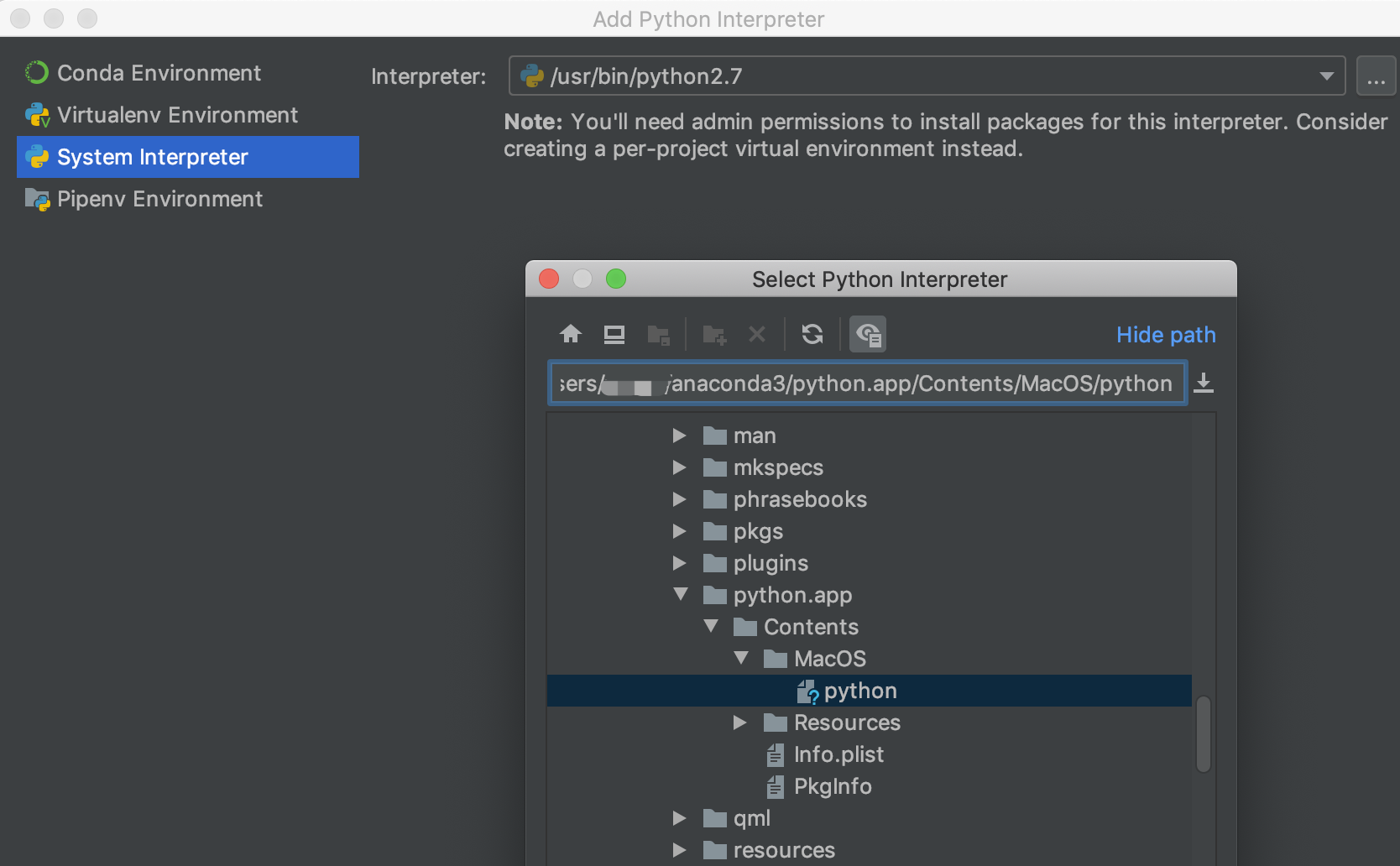Select the PkgInfo file
1400x866 pixels.
tap(869, 786)
